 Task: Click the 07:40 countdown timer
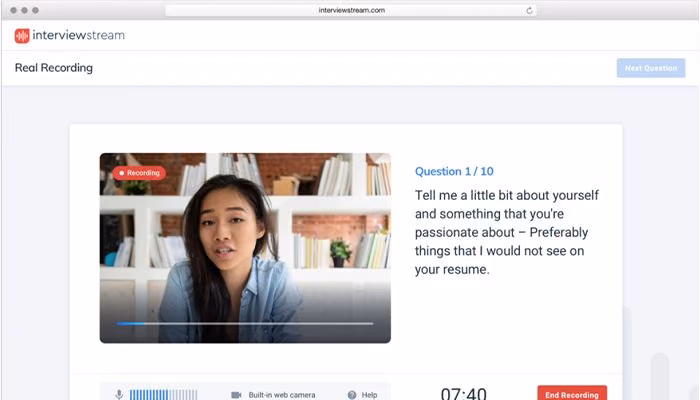463,393
